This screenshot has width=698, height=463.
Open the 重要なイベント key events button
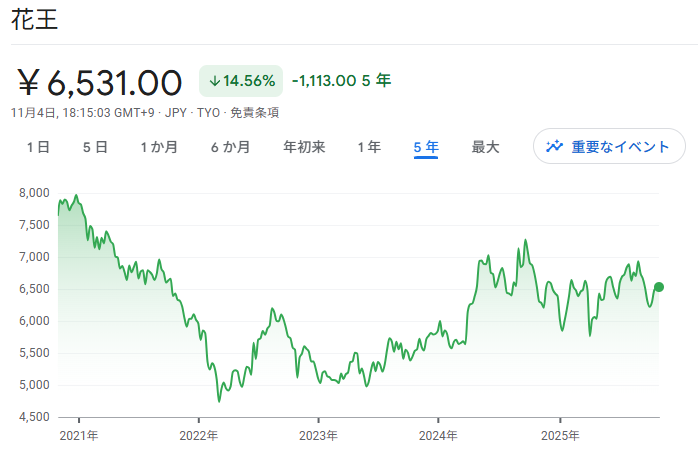[x=609, y=147]
